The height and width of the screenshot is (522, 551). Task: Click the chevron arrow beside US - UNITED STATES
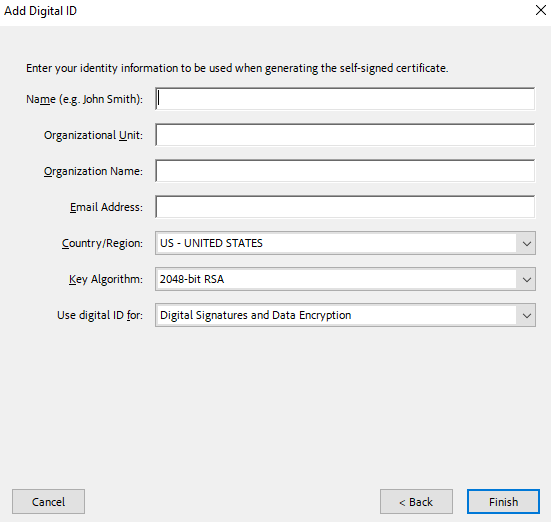click(x=526, y=243)
